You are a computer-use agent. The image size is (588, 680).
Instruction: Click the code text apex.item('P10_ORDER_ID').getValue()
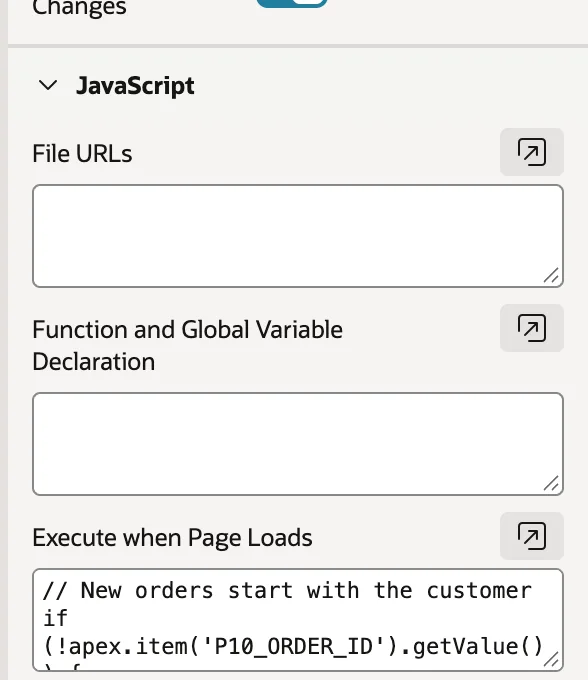[x=306, y=647]
